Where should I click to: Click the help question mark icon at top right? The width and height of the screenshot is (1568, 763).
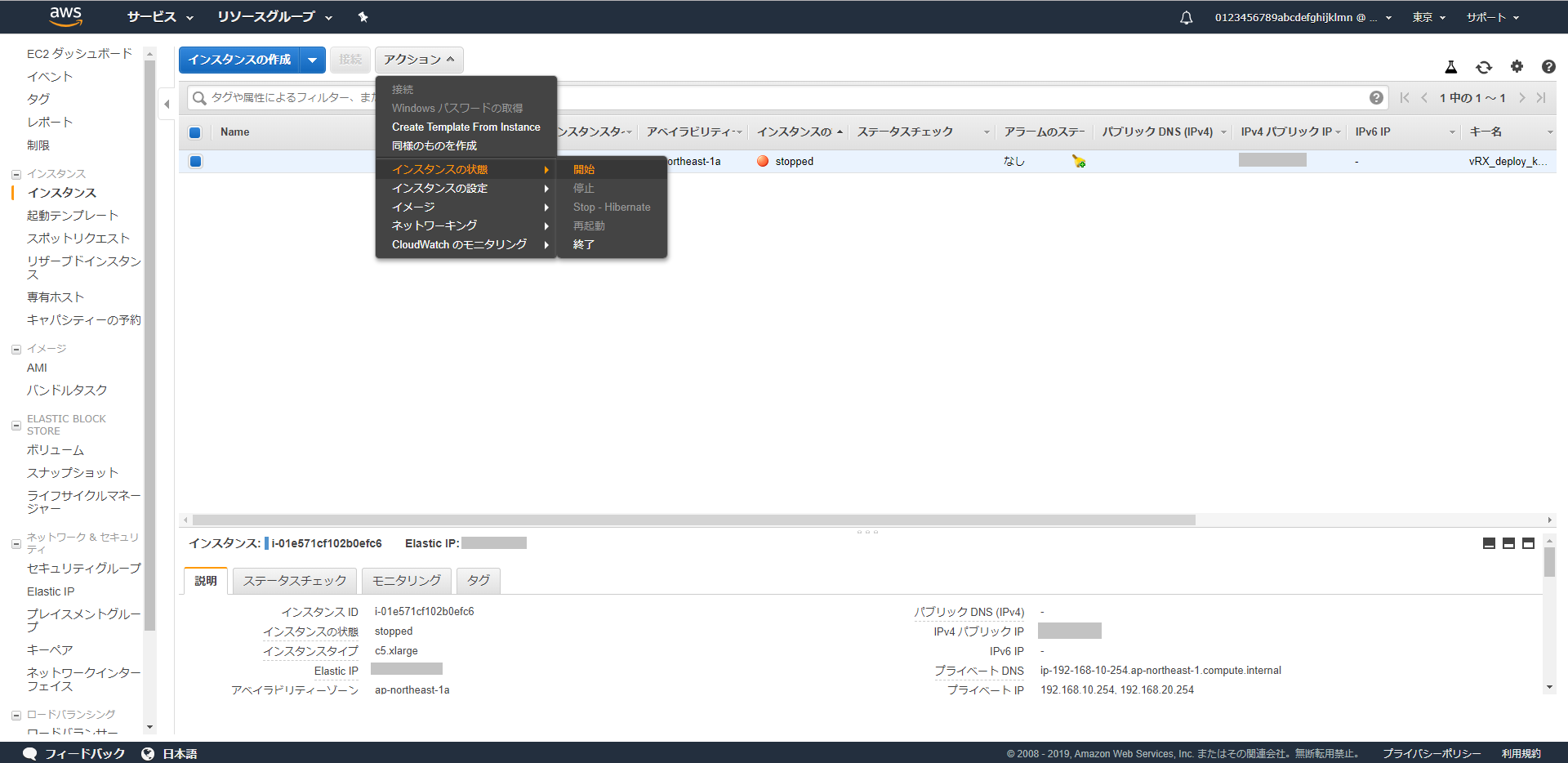pos(1548,67)
